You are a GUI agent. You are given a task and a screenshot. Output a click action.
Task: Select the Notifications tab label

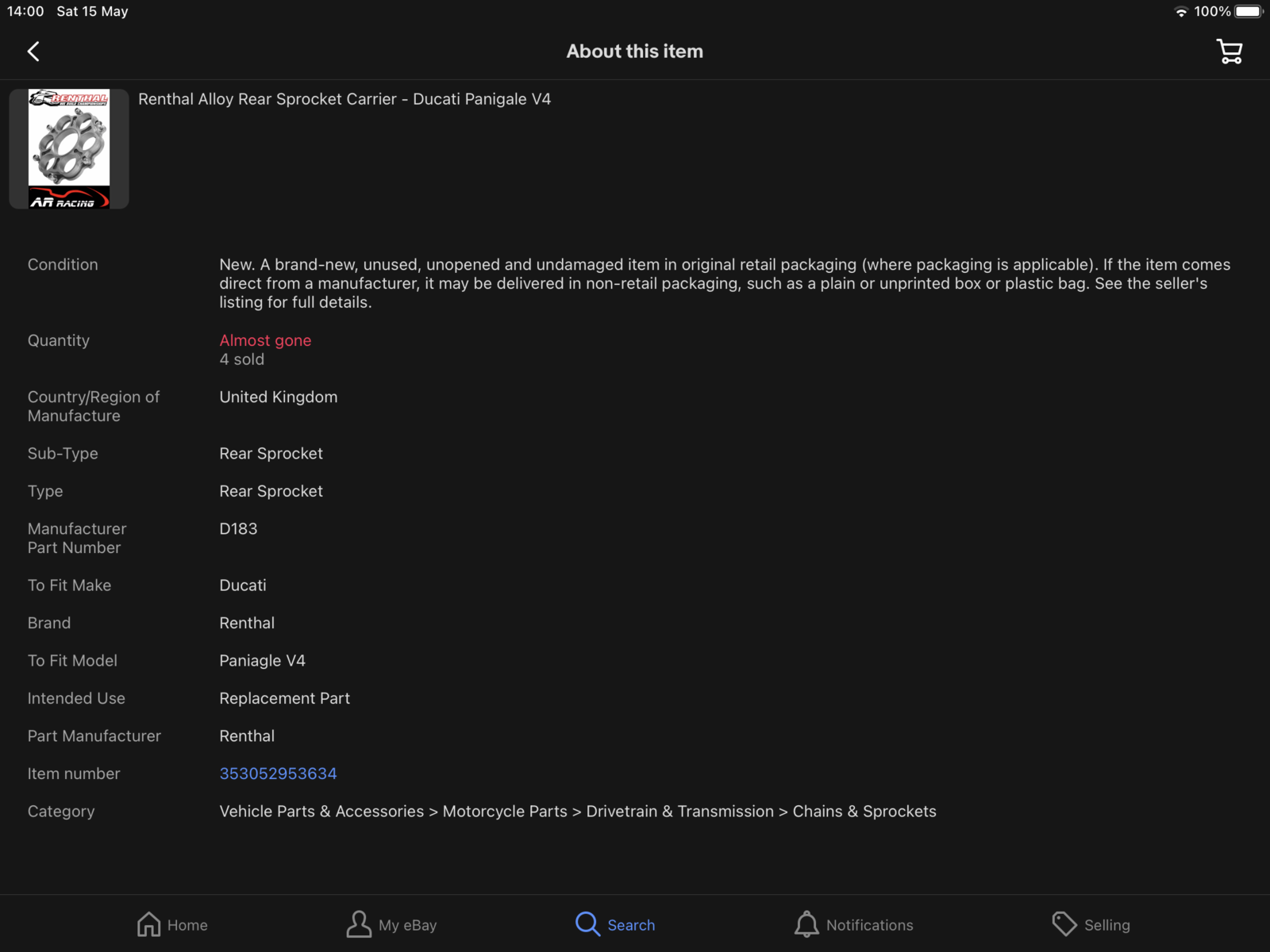tap(869, 925)
